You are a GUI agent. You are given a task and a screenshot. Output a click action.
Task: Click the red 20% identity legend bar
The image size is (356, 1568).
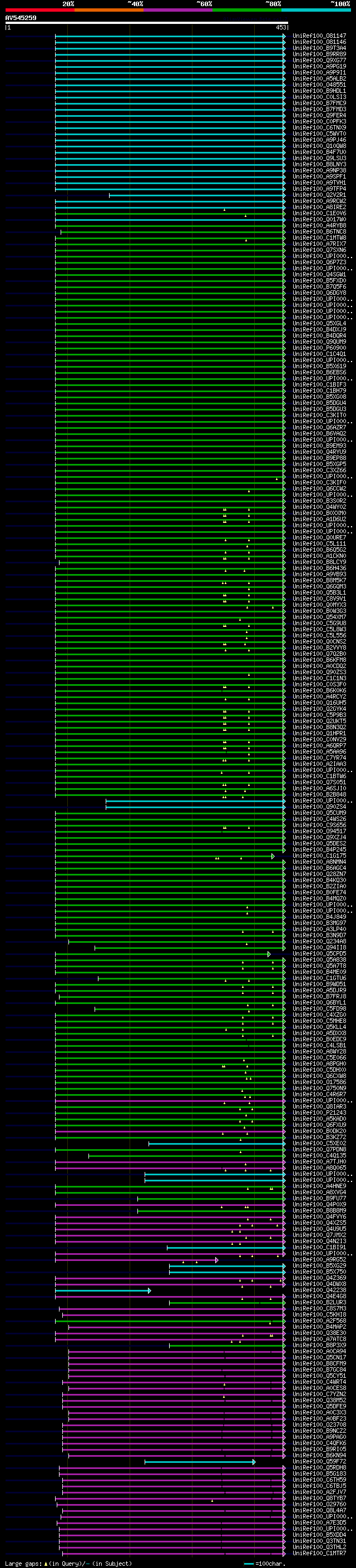point(39,10)
